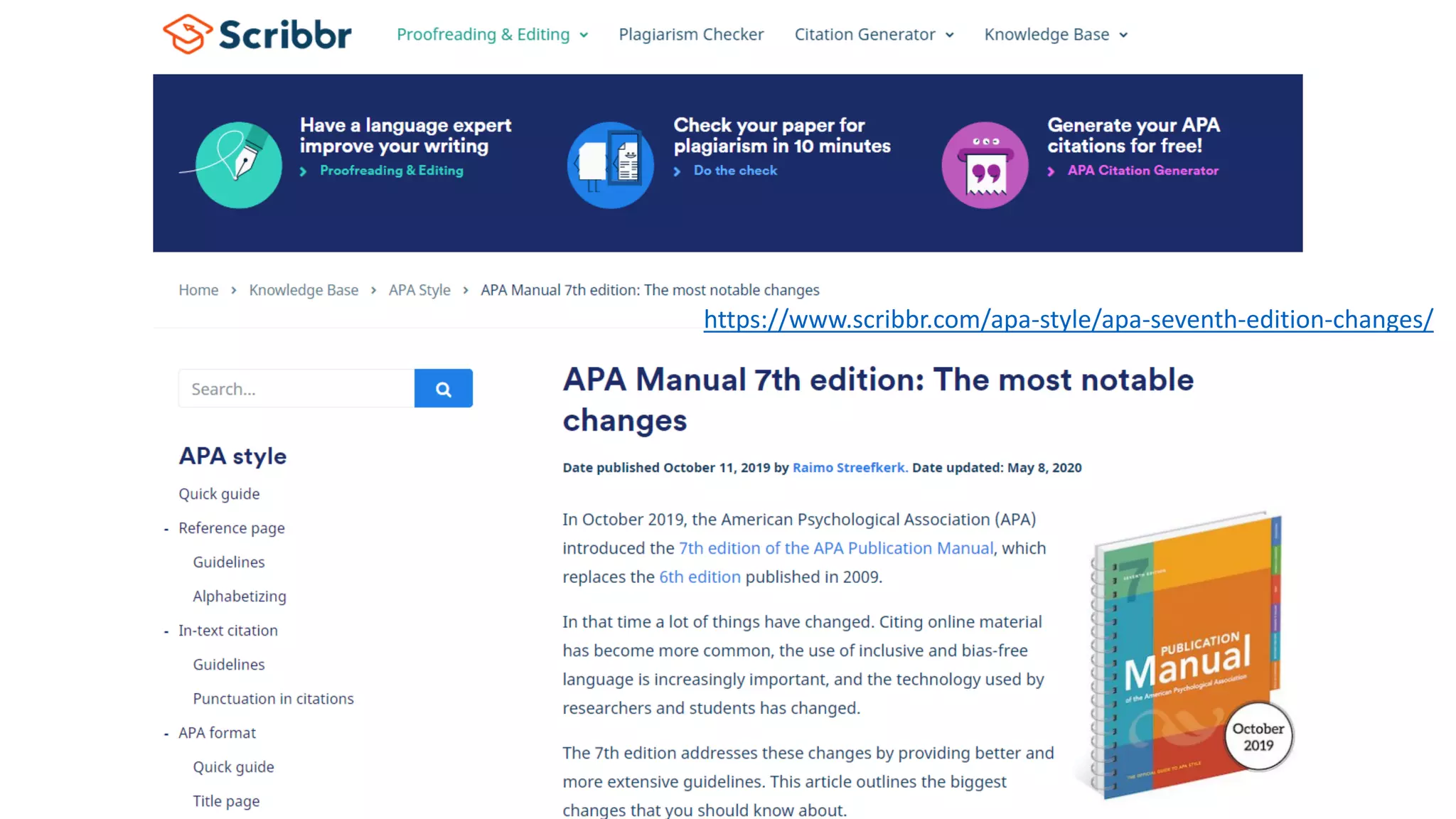Click 'Check your paper for plagiarism' heading
The height and width of the screenshot is (819, 1456).
tap(782, 135)
